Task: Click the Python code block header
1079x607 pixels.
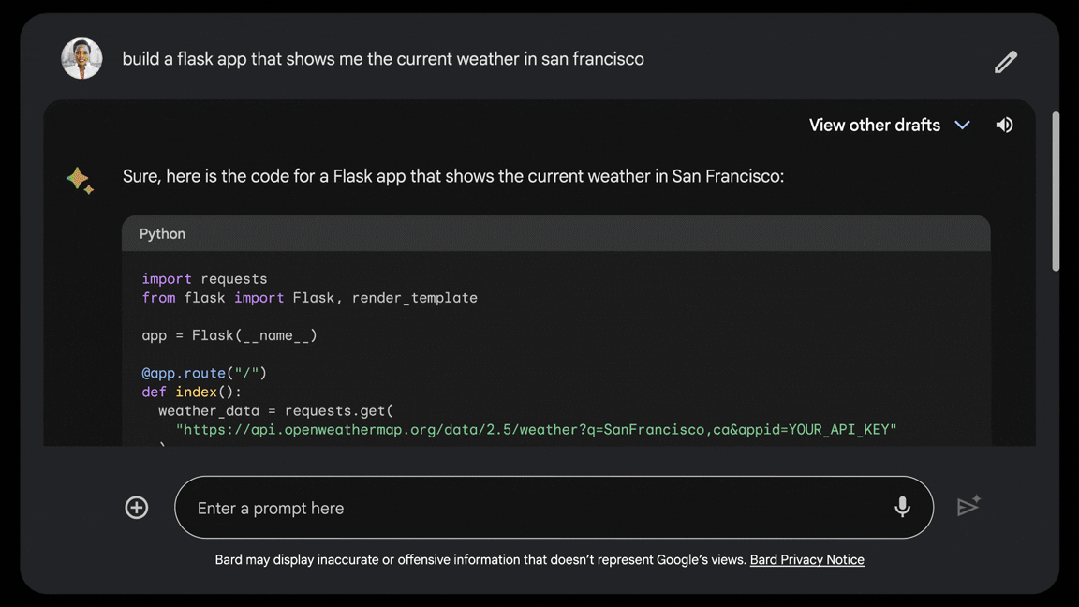Action: click(x=556, y=234)
